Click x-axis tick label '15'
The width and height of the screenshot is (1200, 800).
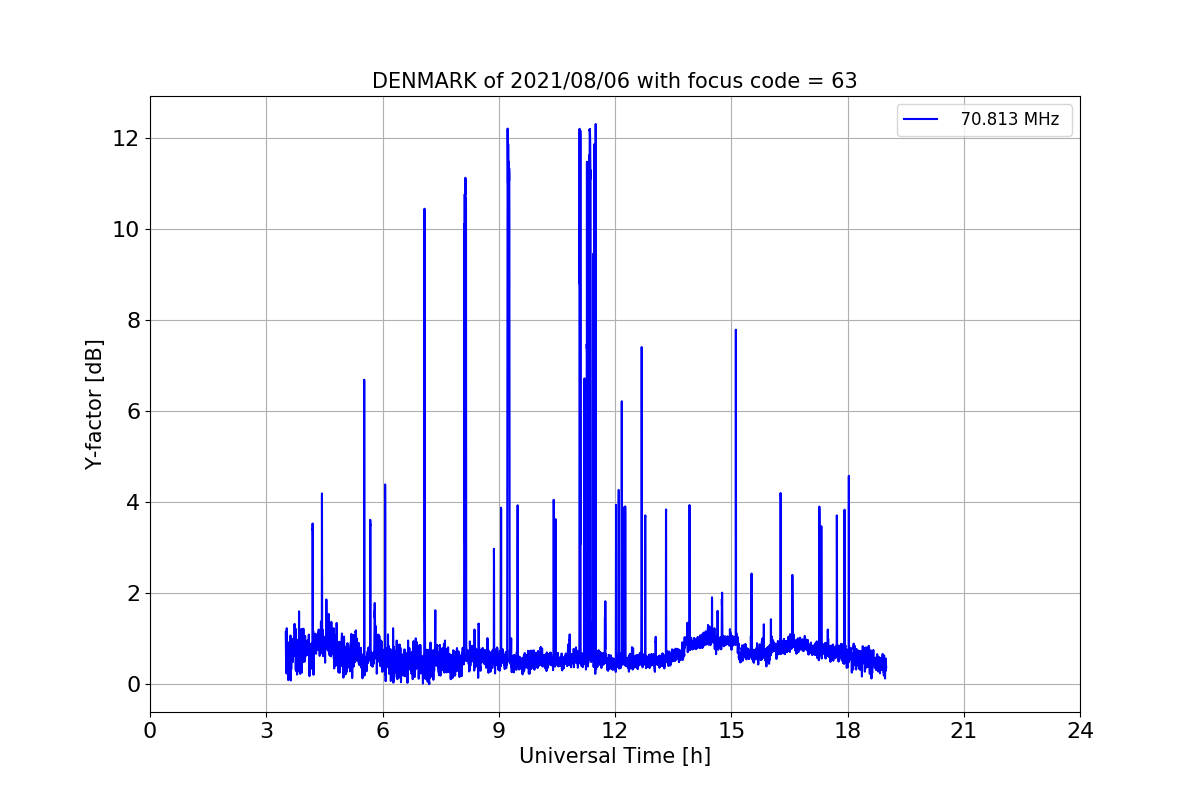(731, 731)
